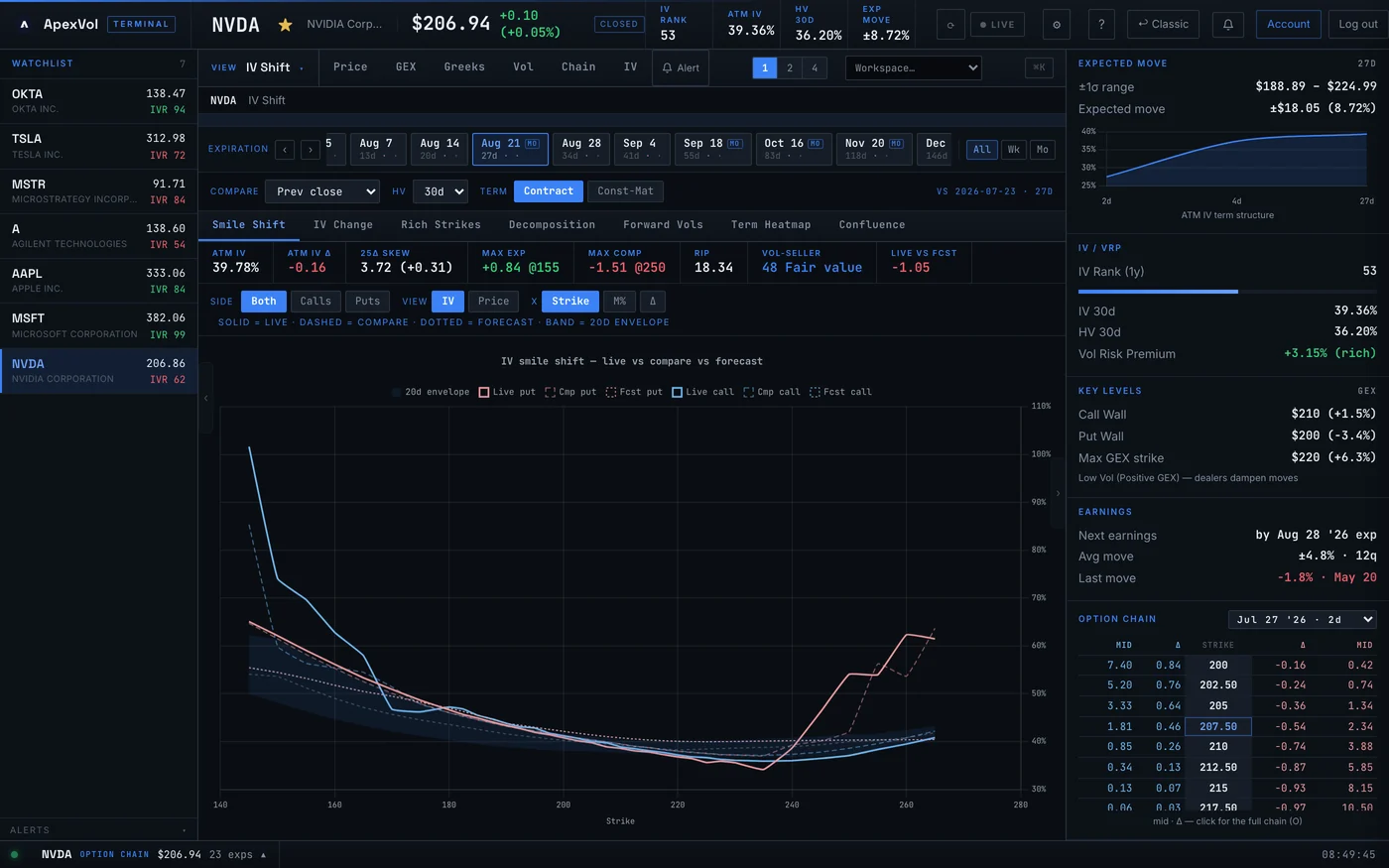Screen dimensions: 1389x868
Task: Open help with the question mark icon
Action: pos(1101,25)
